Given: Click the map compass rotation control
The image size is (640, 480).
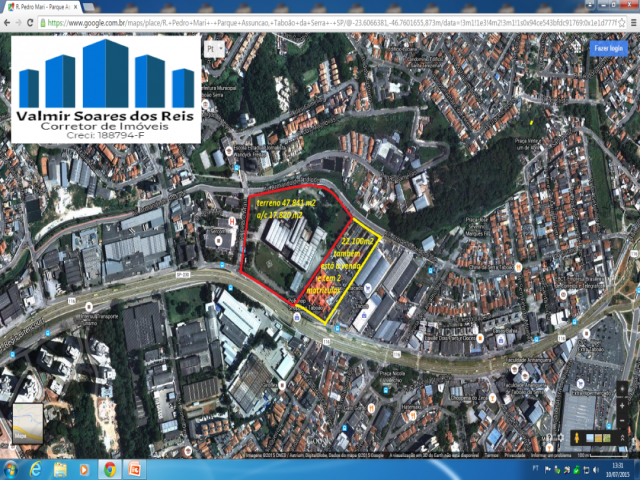Looking at the screenshot, I should tap(622, 389).
